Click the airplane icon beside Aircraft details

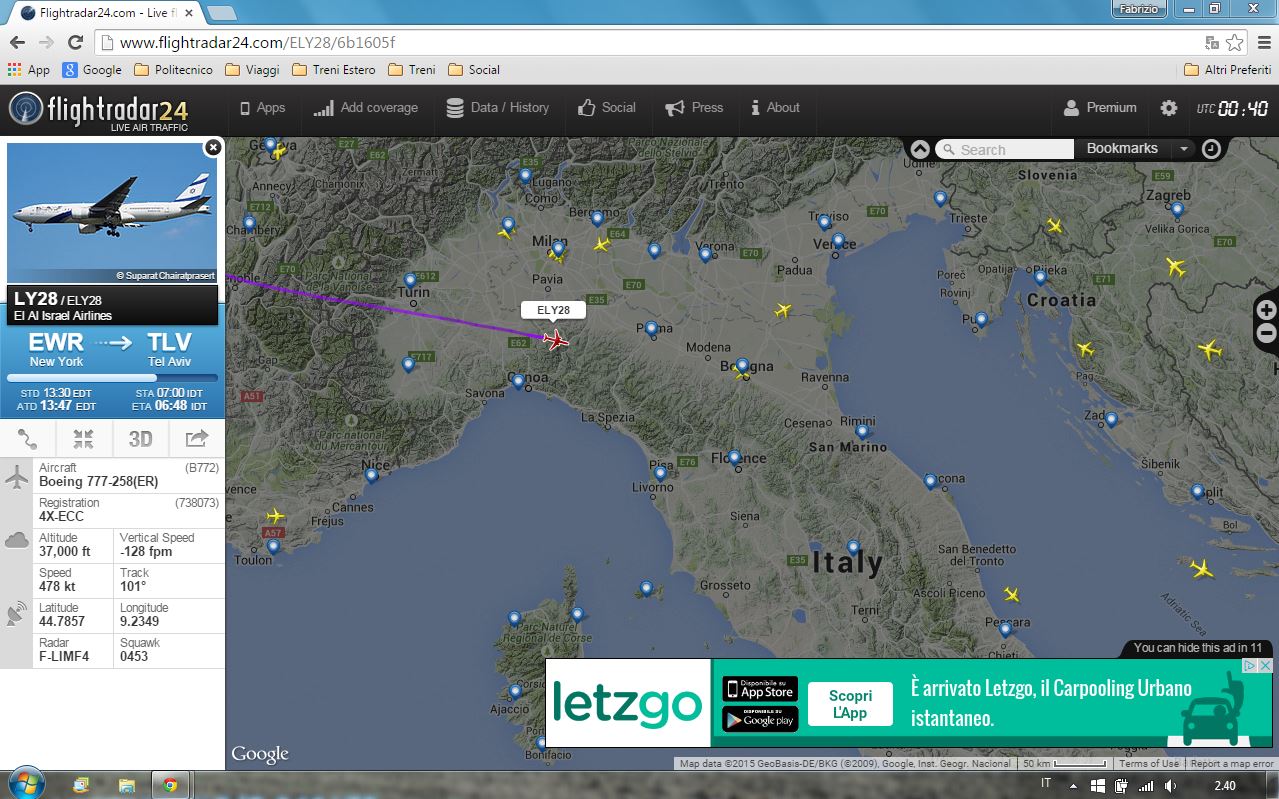16,477
